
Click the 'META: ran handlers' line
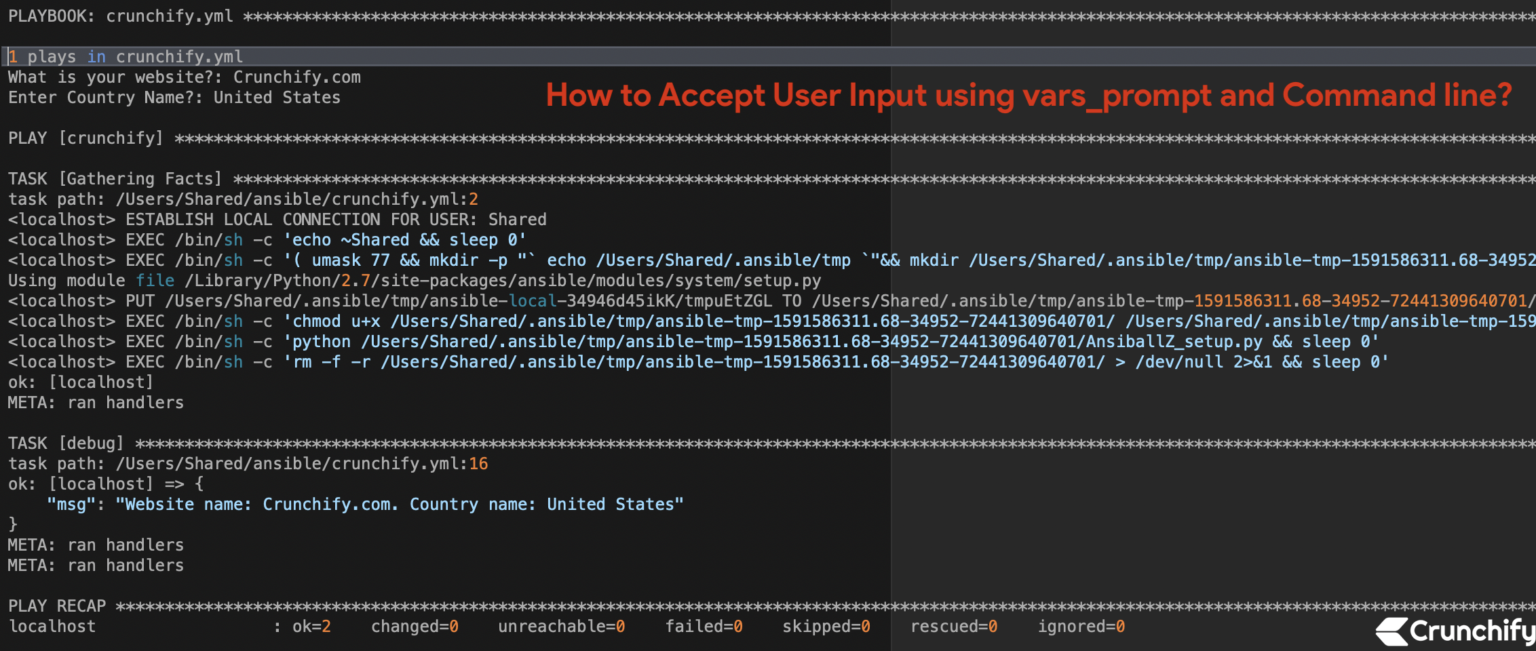[95, 402]
